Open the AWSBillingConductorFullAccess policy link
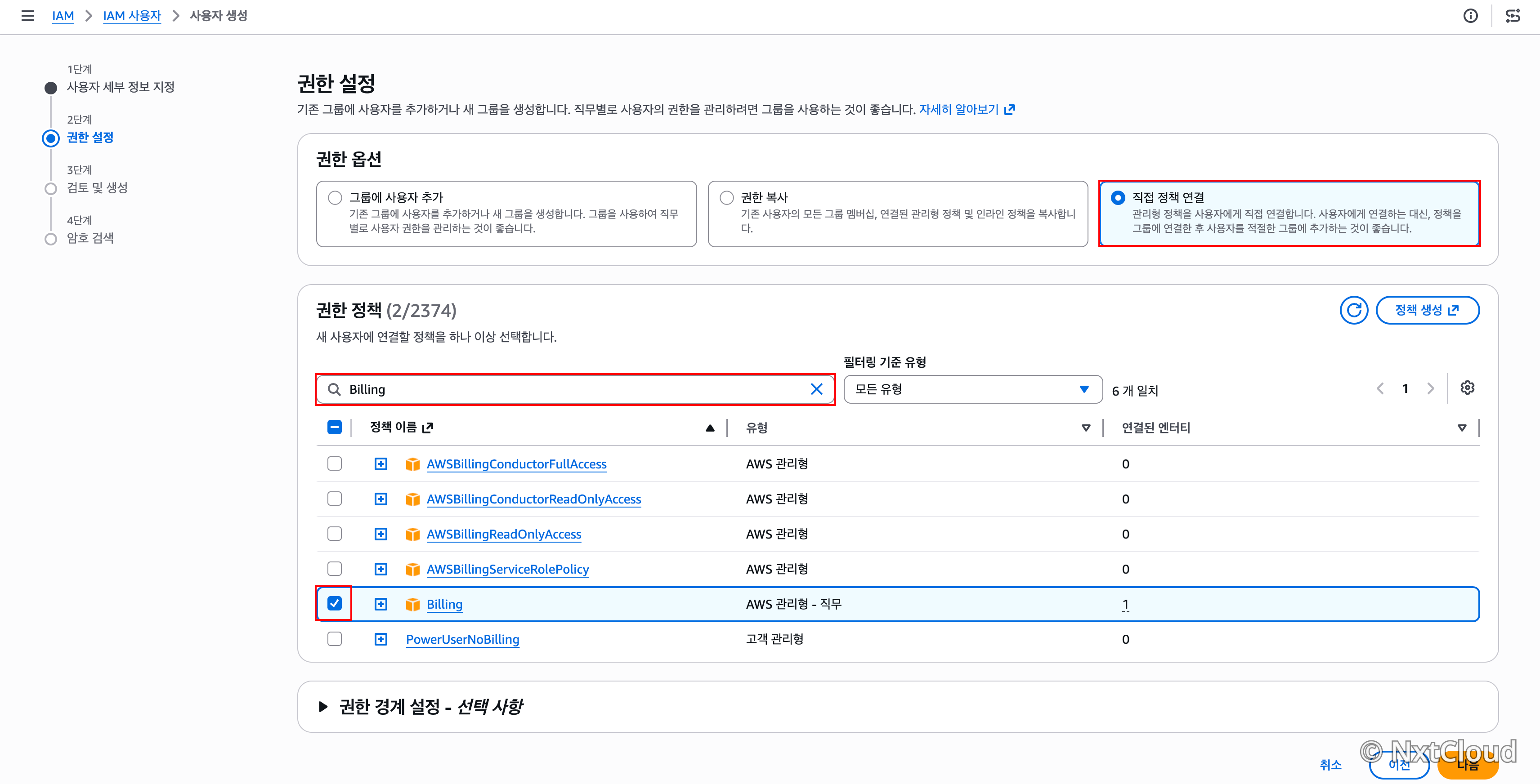The height and width of the screenshot is (784, 1540). 516,464
